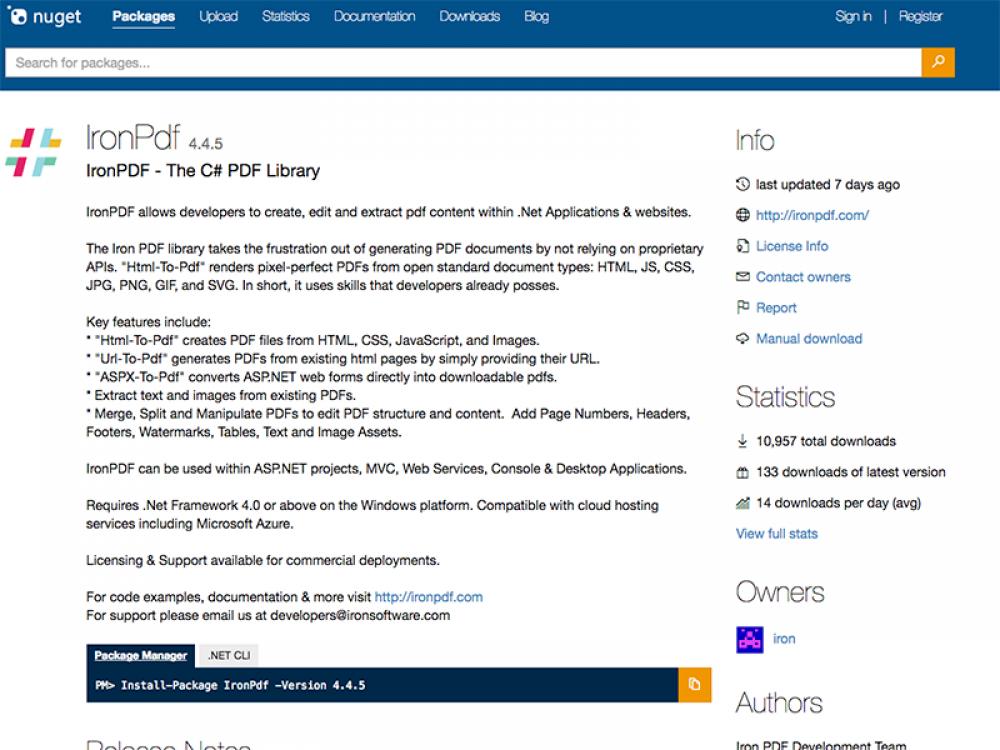The height and width of the screenshot is (750, 1000).
Task: Open the Packages section in navigation
Action: pyautogui.click(x=144, y=16)
